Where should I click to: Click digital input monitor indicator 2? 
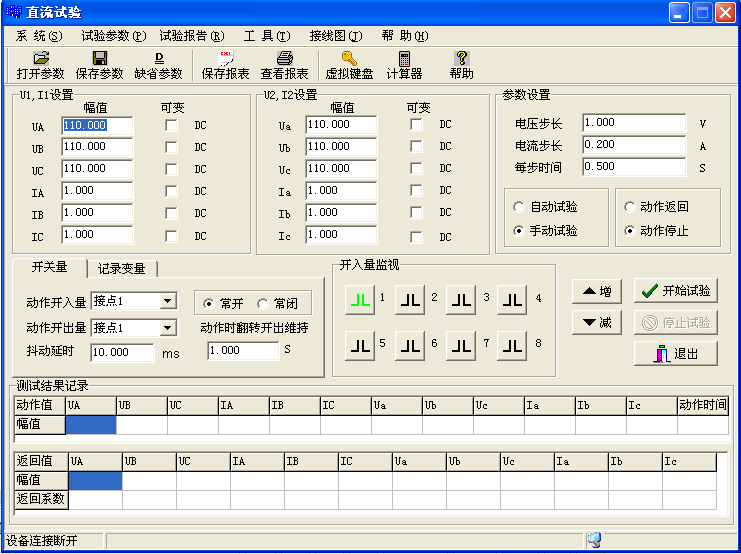[410, 300]
